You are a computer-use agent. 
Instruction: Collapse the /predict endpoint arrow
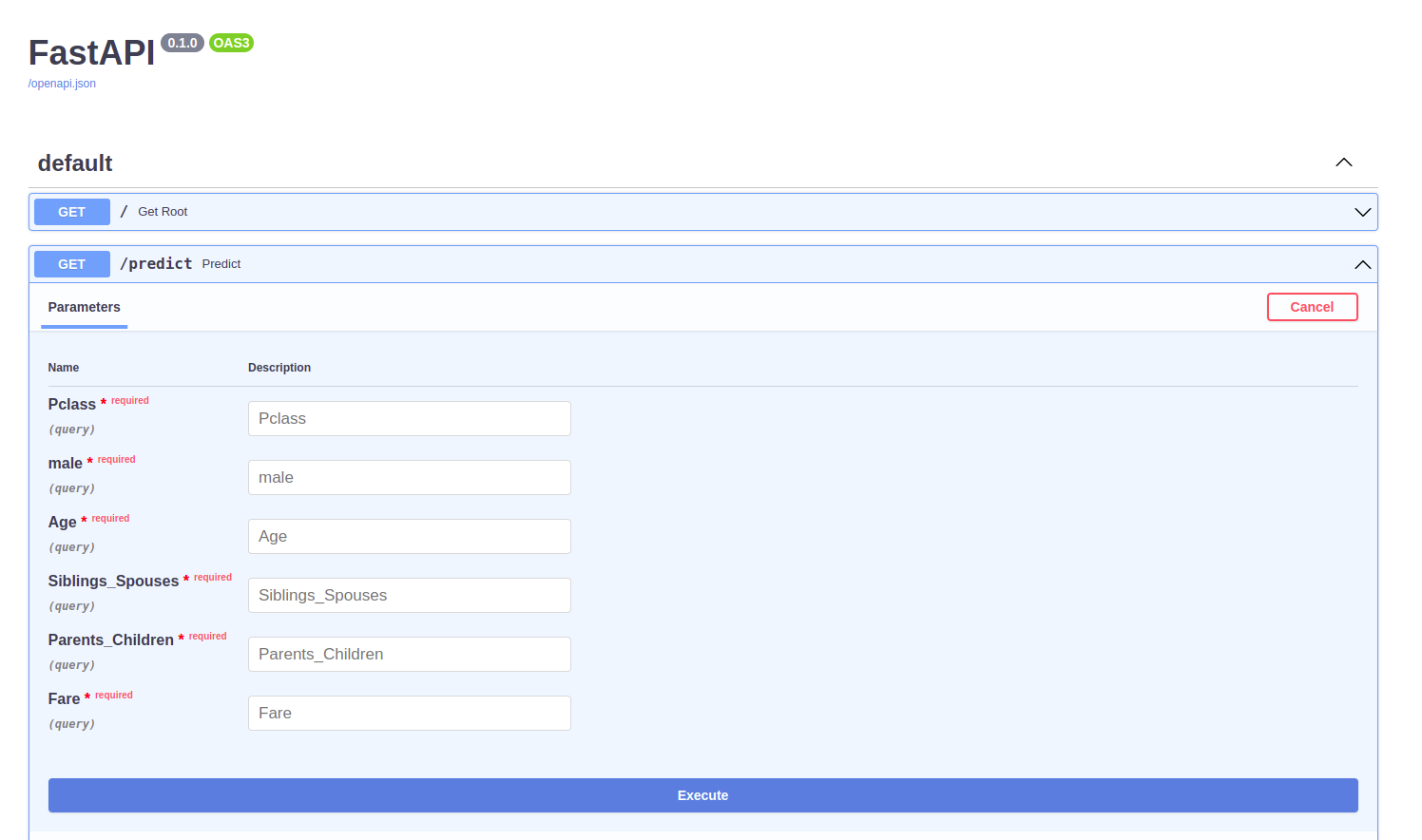(x=1362, y=264)
